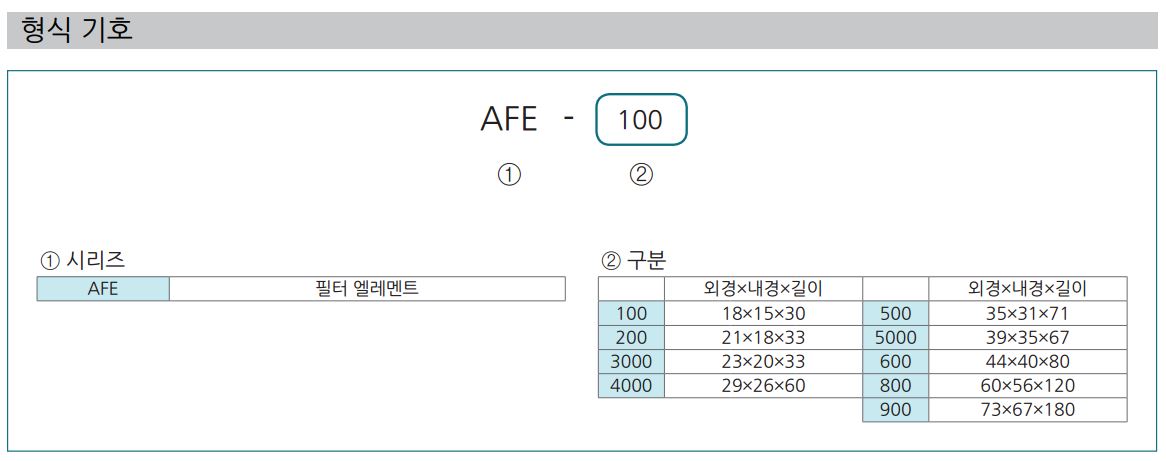
Task: Select code 200 in the 구분 table
Action: tap(631, 338)
